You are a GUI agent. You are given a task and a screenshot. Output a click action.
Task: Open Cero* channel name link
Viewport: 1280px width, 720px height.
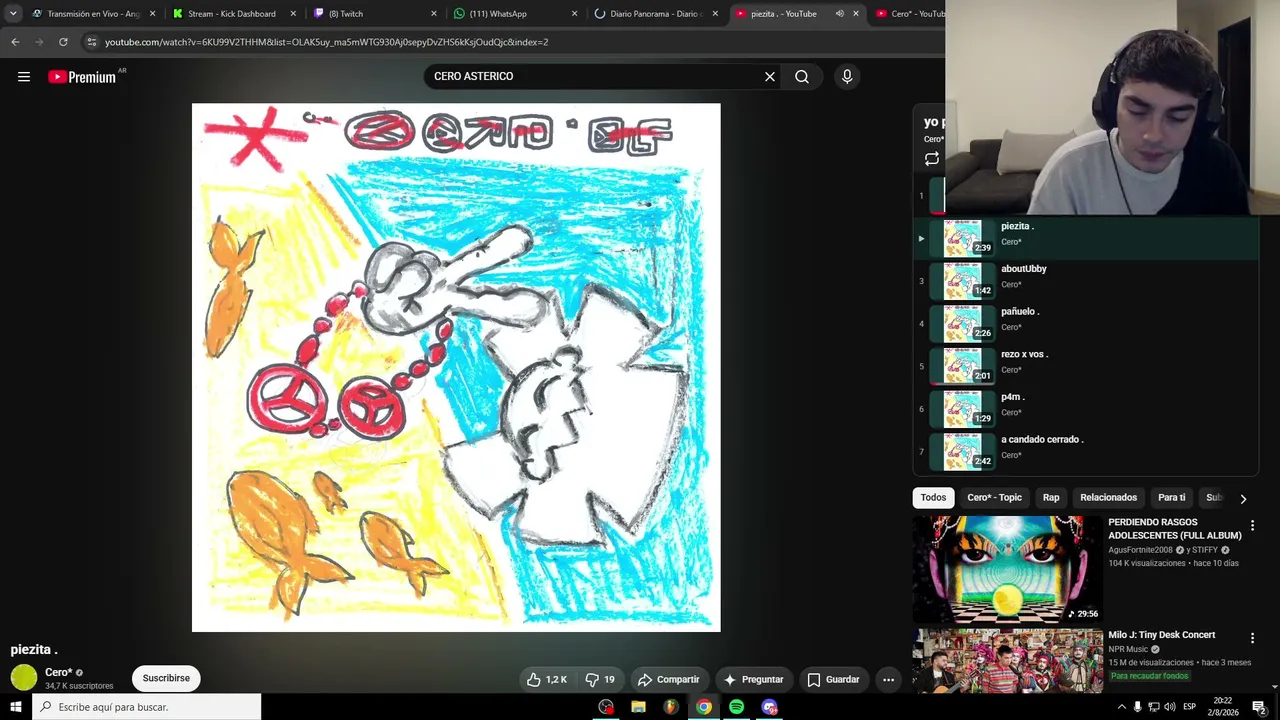(58, 672)
